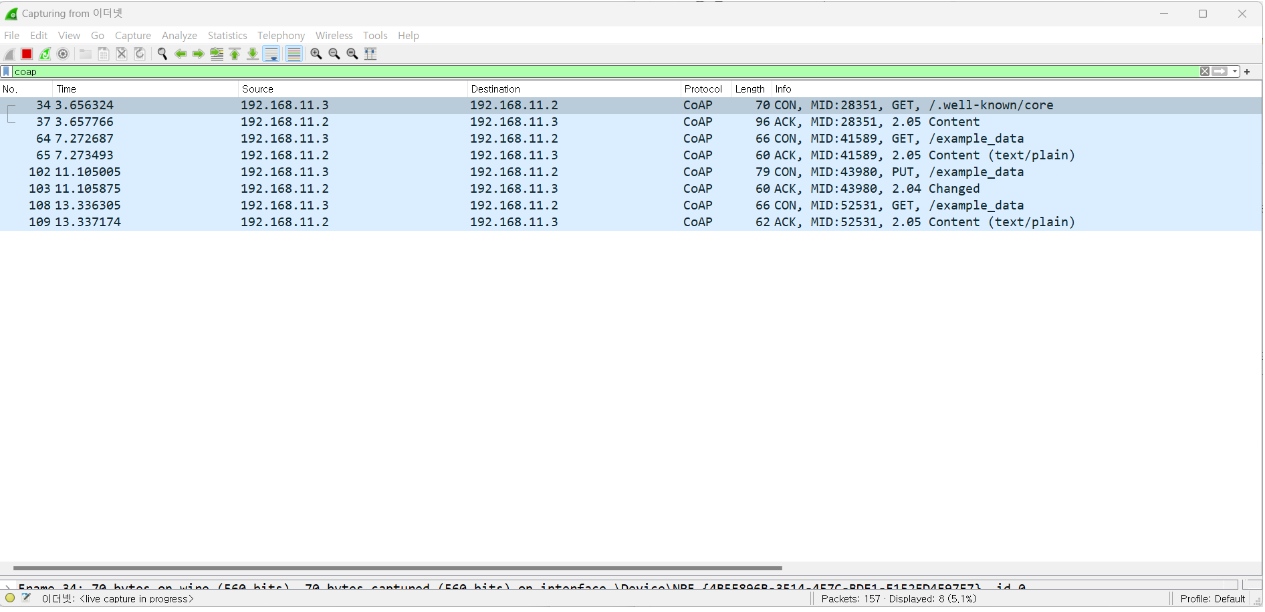
Task: Open capture options gear icon
Action: tap(63, 54)
